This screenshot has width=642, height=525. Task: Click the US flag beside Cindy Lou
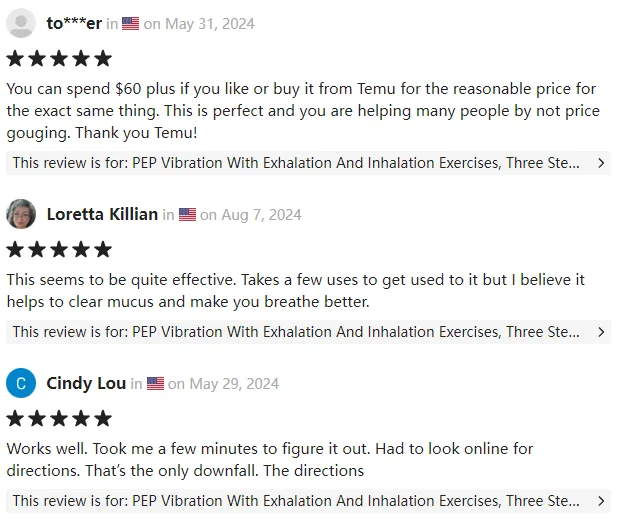pyautogui.click(x=156, y=383)
